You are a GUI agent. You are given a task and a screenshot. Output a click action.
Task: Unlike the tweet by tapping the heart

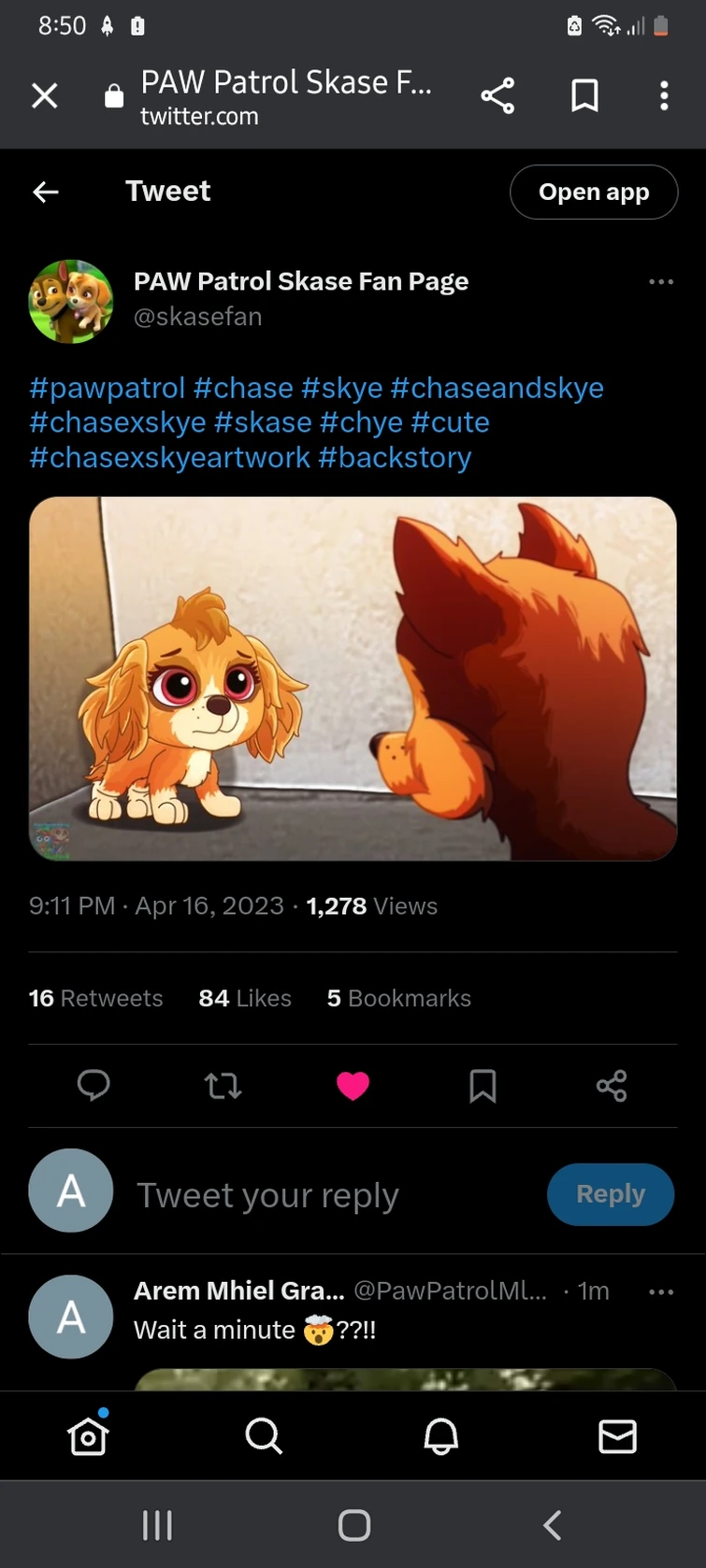pyautogui.click(x=353, y=1086)
